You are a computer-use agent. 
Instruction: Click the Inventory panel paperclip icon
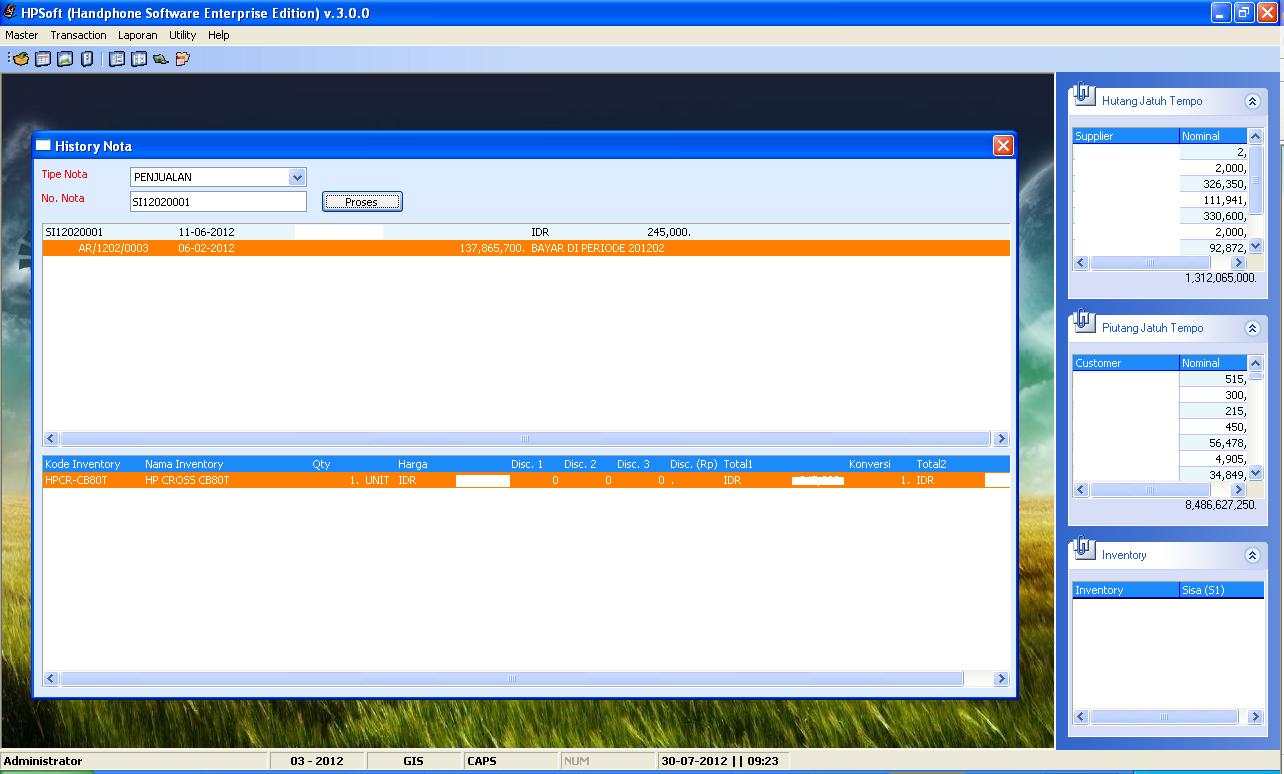1083,550
